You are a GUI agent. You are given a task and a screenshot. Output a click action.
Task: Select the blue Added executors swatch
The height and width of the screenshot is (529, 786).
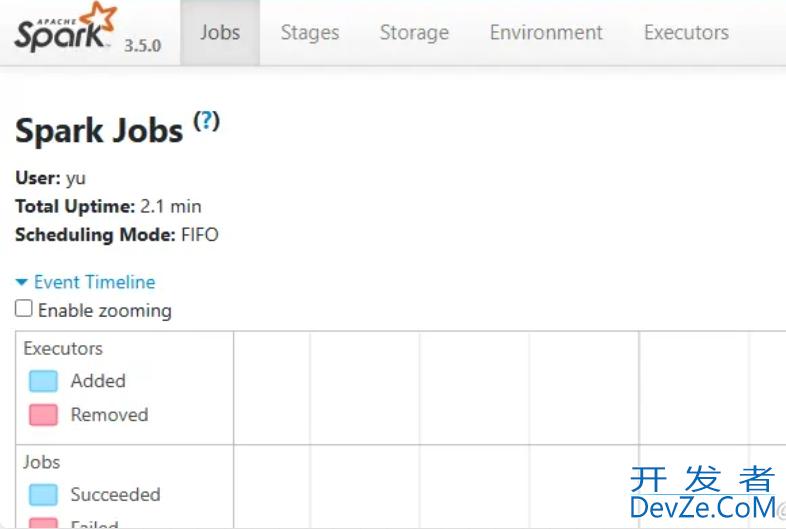43,381
